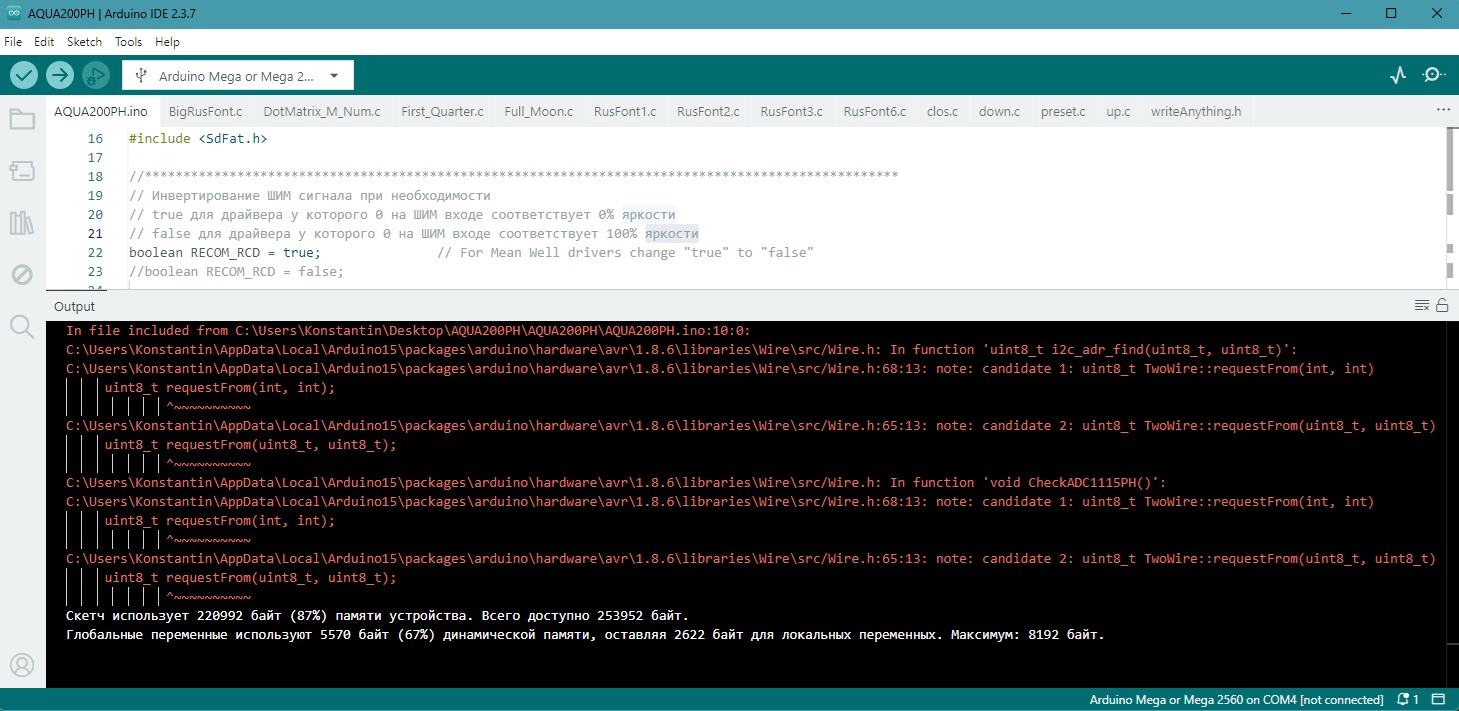1459x711 pixels.
Task: Open the board selector dropdown
Action: [238, 75]
